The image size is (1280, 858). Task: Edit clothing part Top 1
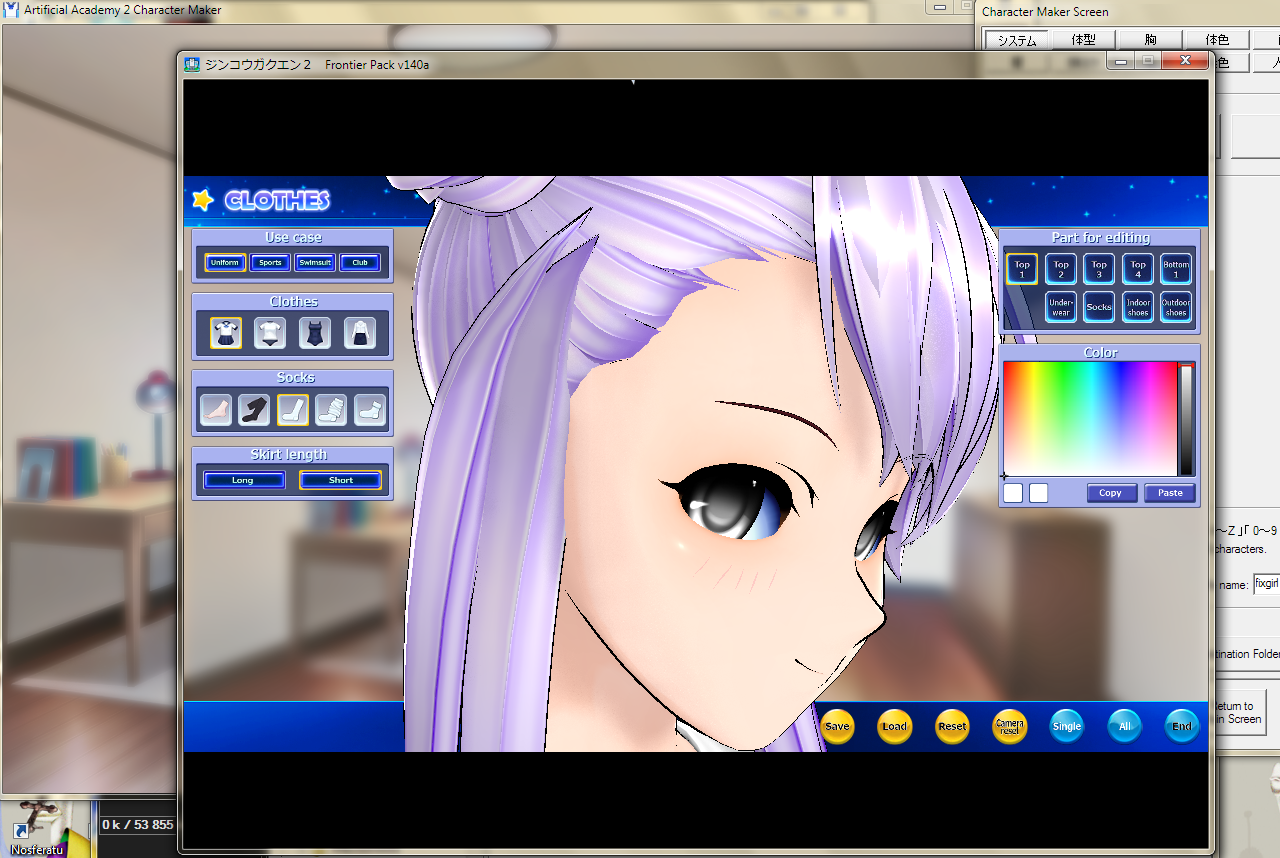(x=1022, y=269)
